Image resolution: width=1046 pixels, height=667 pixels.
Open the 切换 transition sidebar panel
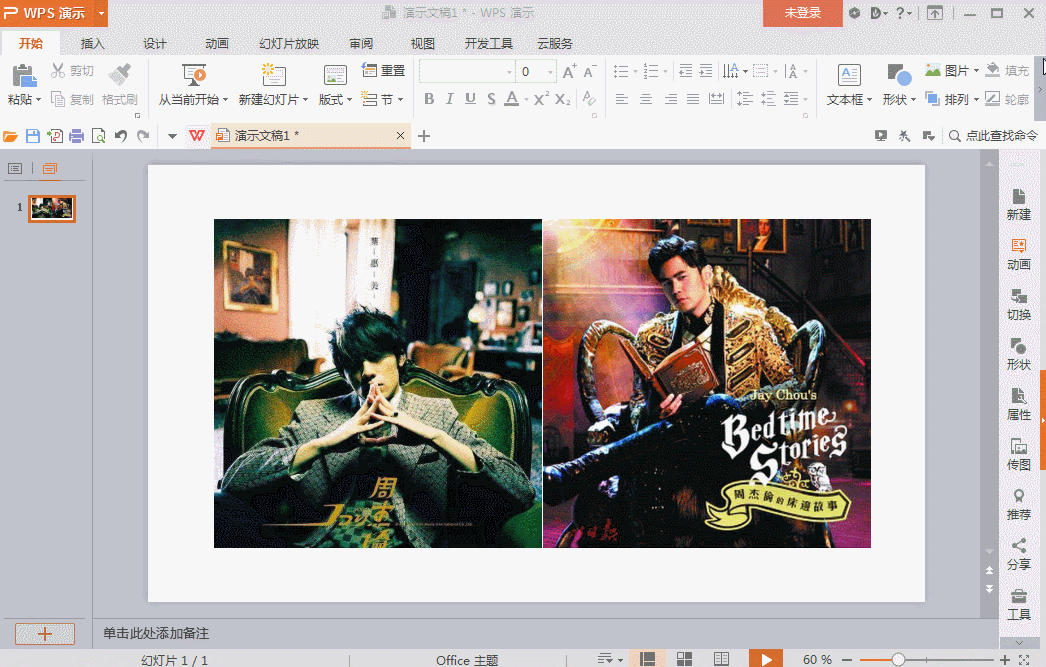(x=1019, y=304)
